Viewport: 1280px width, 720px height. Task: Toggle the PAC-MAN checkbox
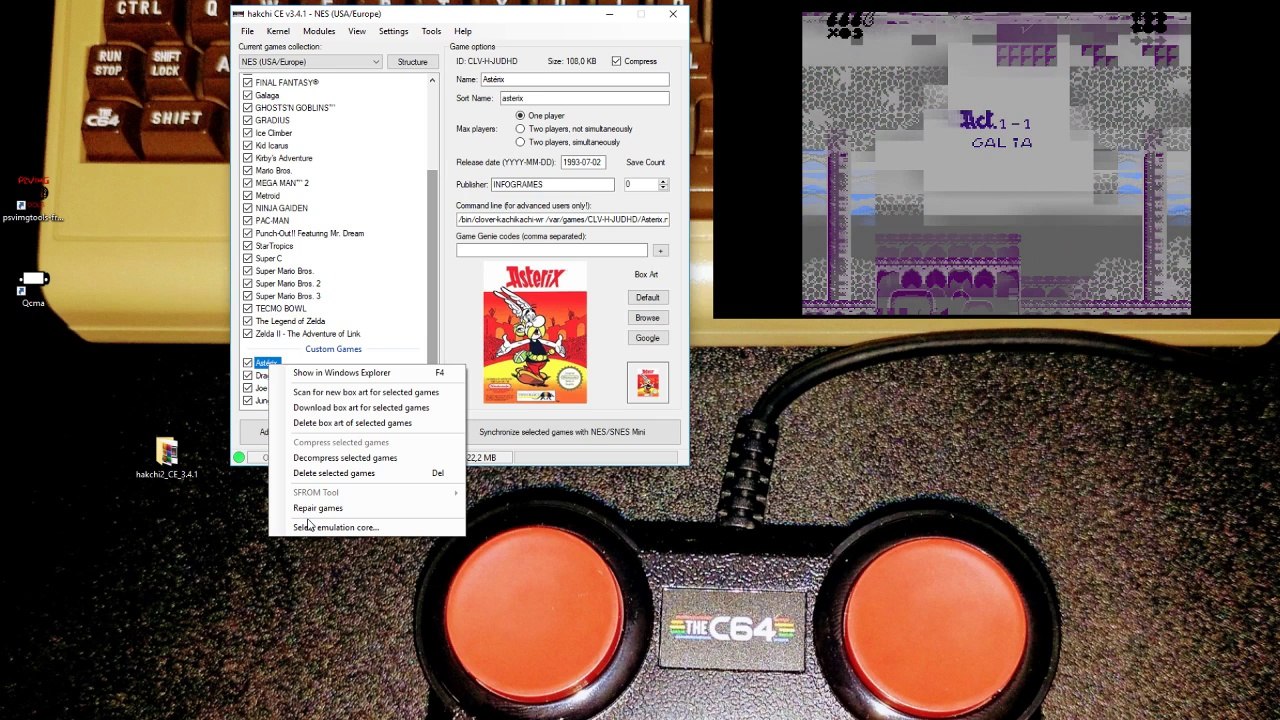point(248,221)
